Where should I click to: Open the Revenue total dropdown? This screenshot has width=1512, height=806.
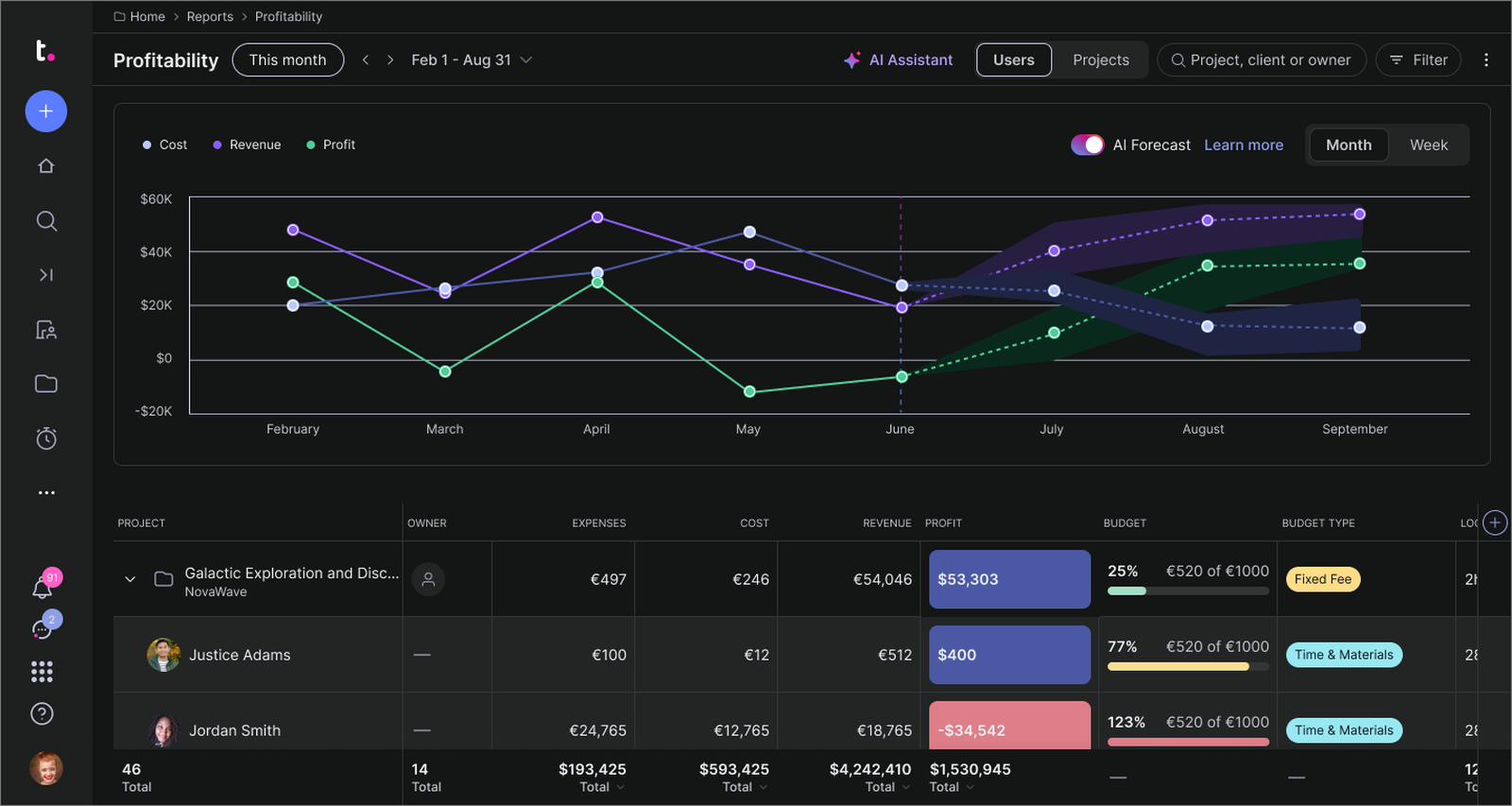pyautogui.click(x=887, y=787)
